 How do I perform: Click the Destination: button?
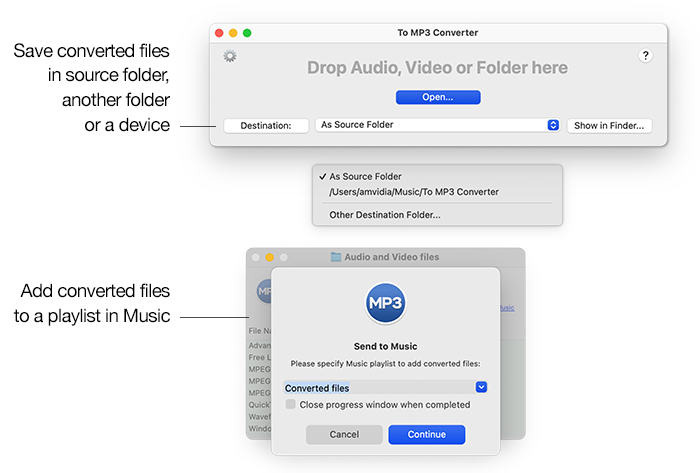click(x=266, y=125)
